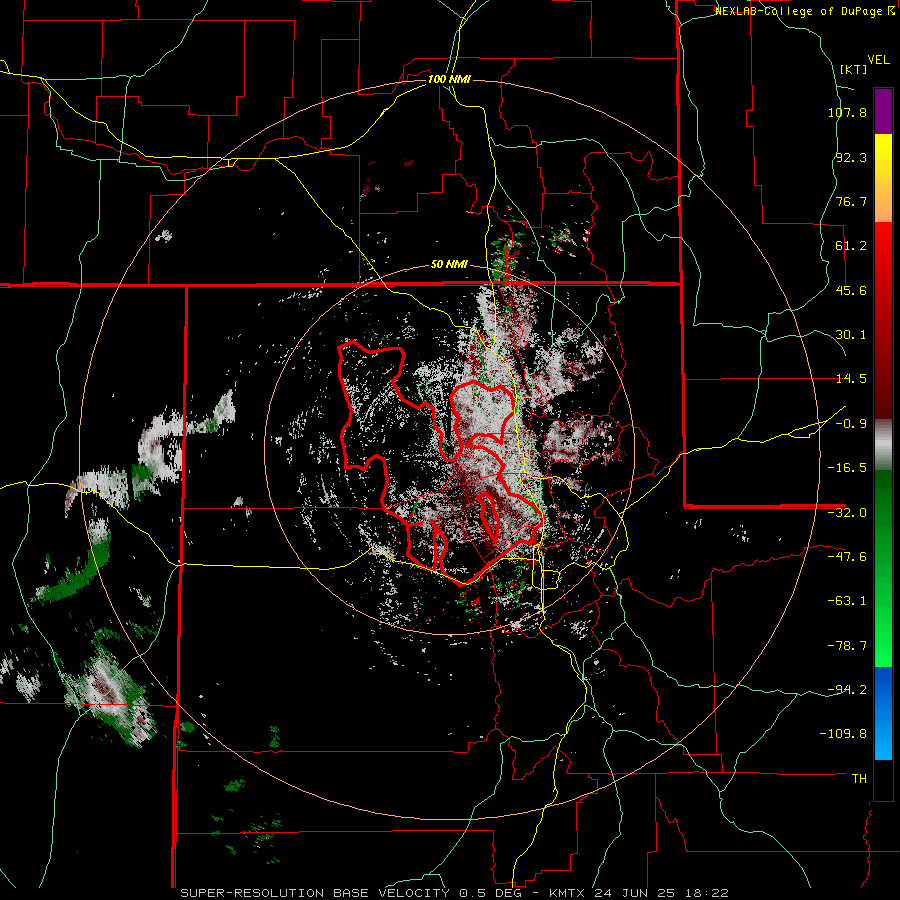900x900 pixels.
Task: Click the VEL legend title
Action: click(x=878, y=60)
